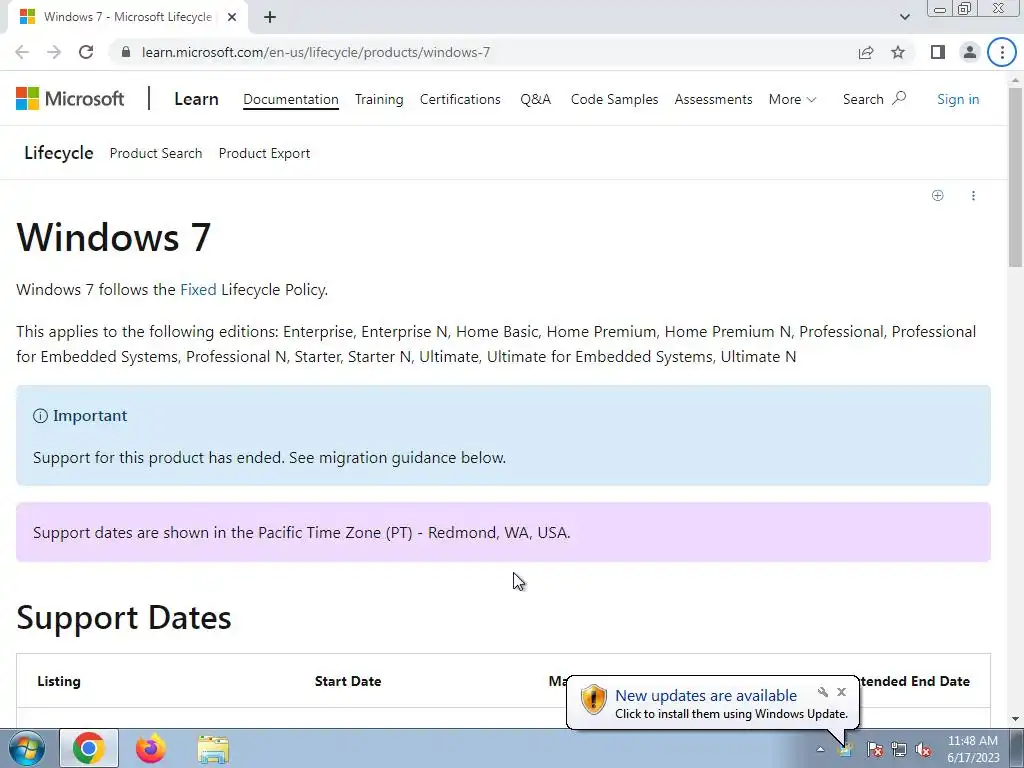
Task: Click the Microsoft logo
Action: [x=70, y=99]
